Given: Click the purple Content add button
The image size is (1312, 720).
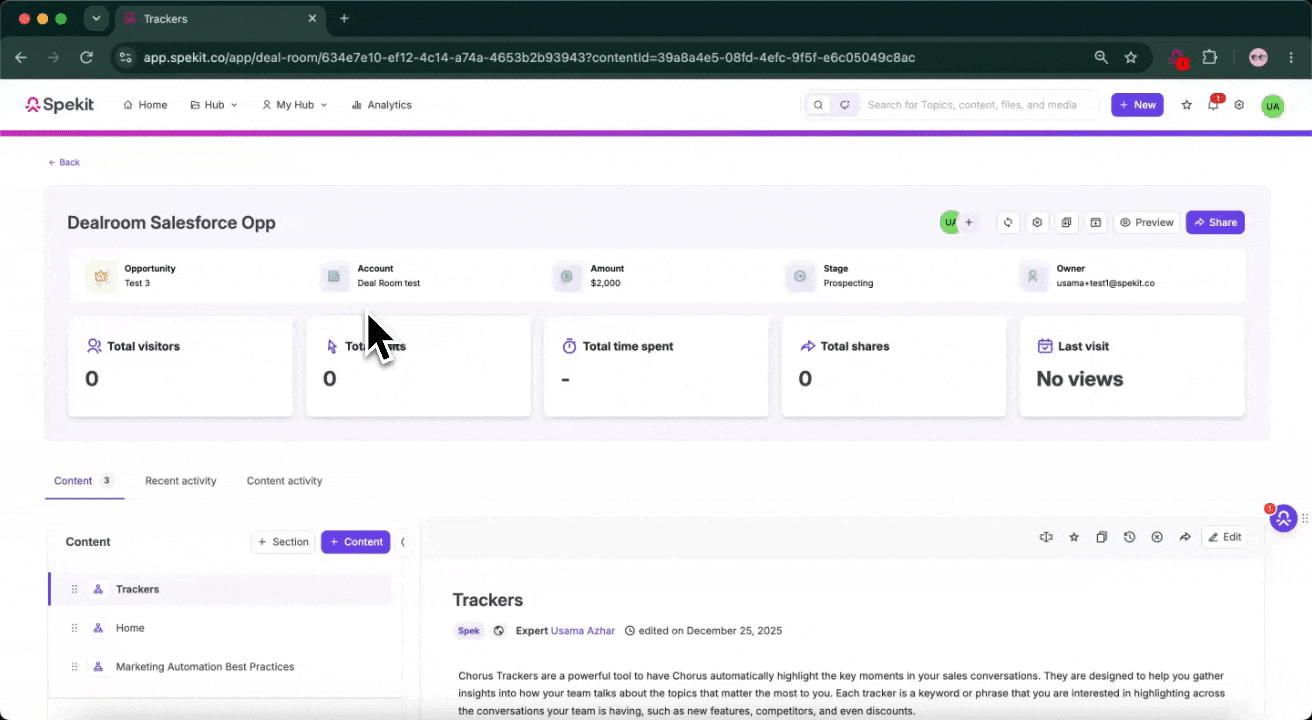Looking at the screenshot, I should [x=356, y=542].
